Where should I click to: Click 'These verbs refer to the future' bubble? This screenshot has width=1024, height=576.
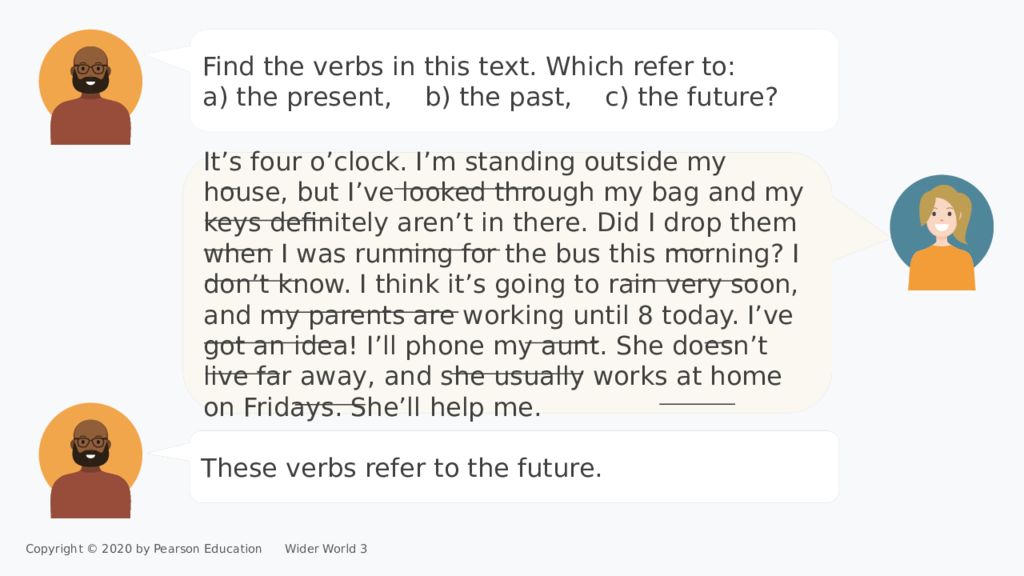coord(514,467)
